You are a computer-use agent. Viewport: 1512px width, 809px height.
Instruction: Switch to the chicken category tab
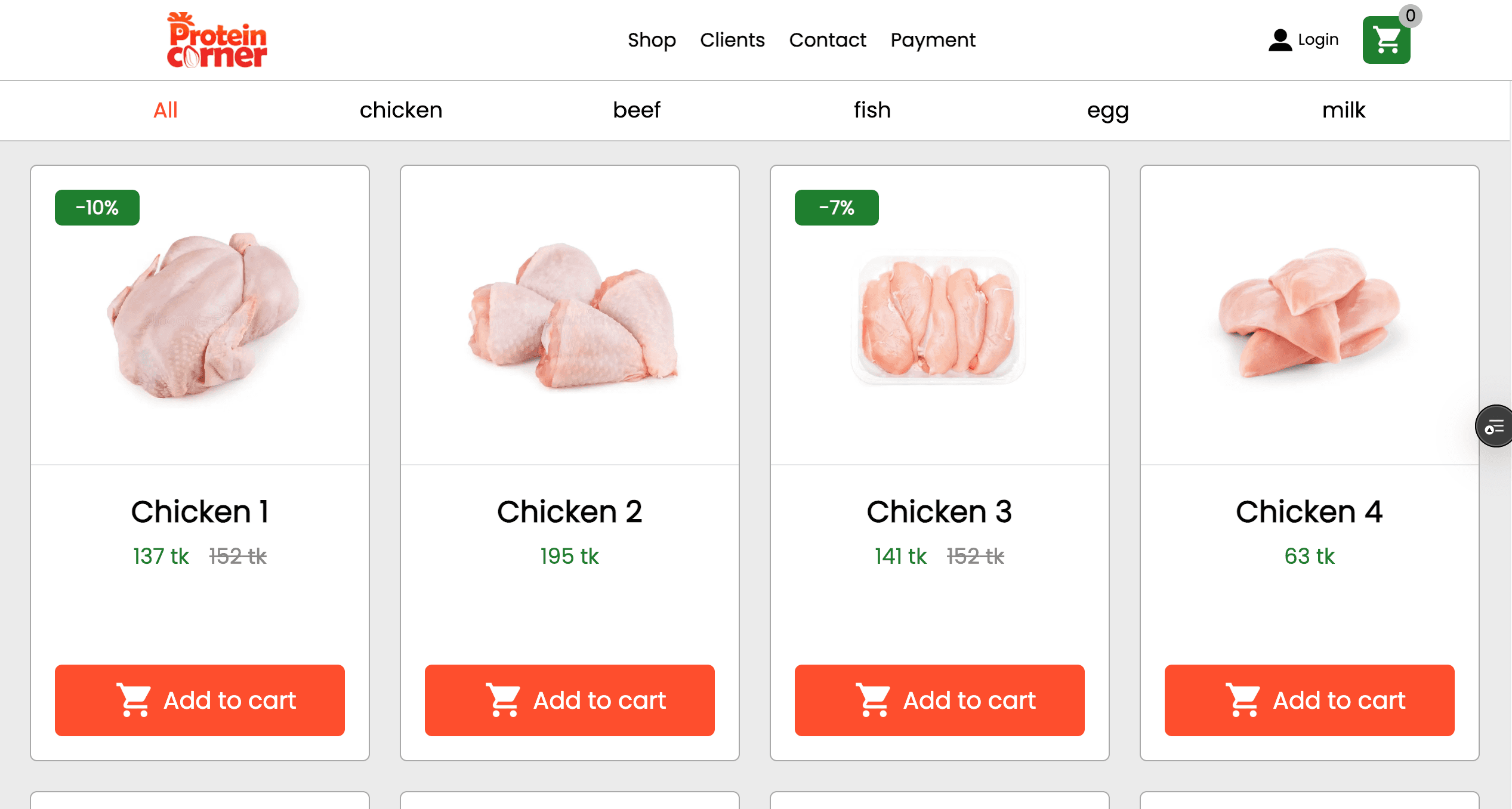[401, 110]
